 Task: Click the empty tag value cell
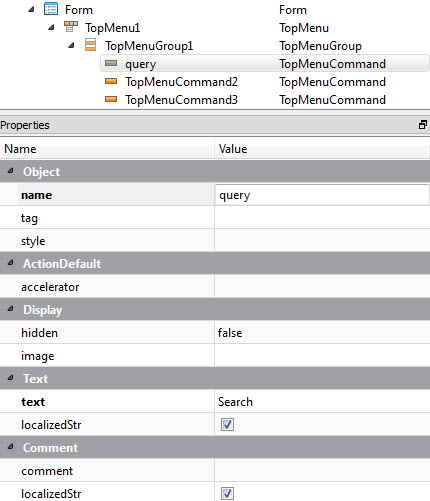tap(322, 217)
